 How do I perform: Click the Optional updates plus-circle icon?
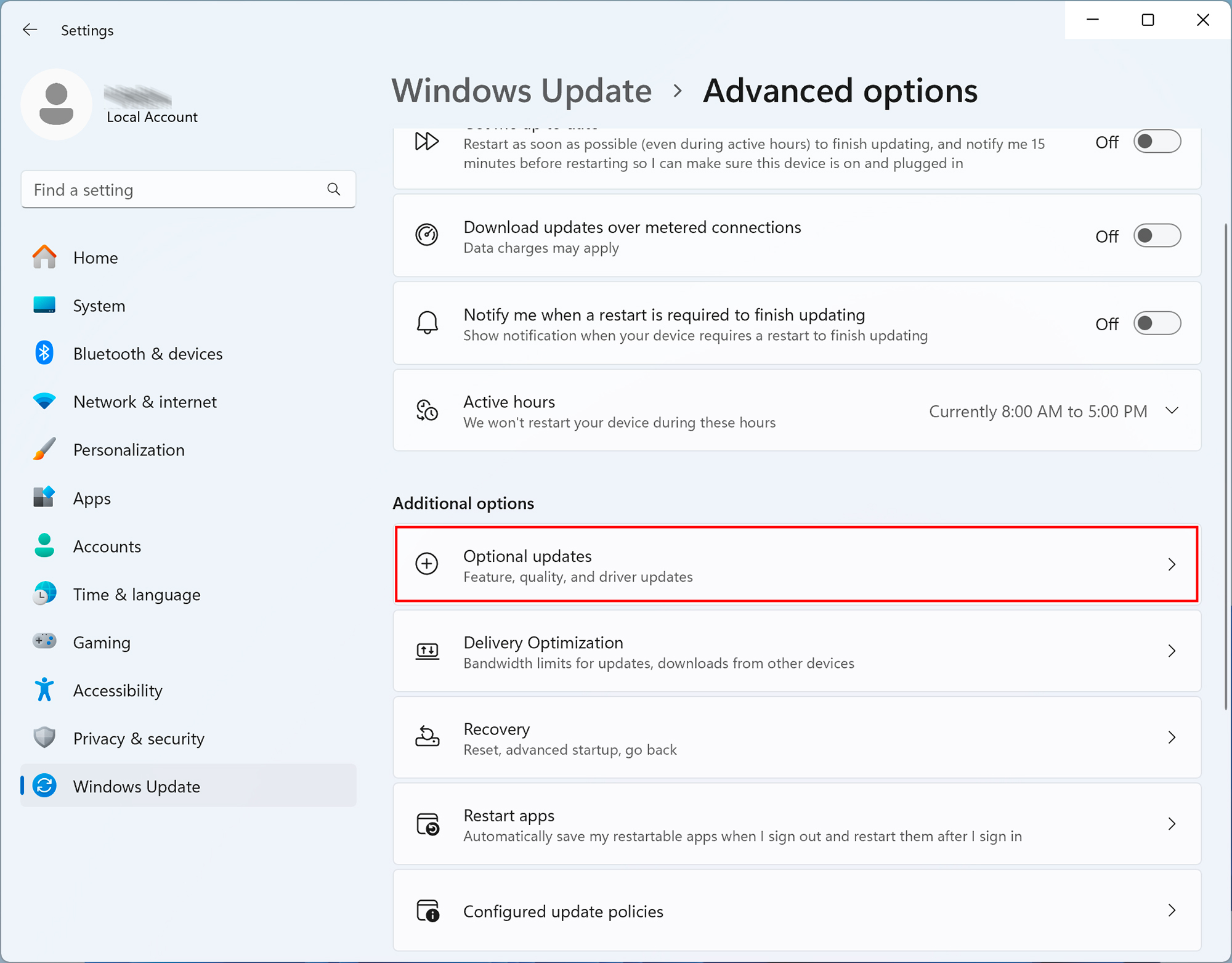tap(427, 564)
